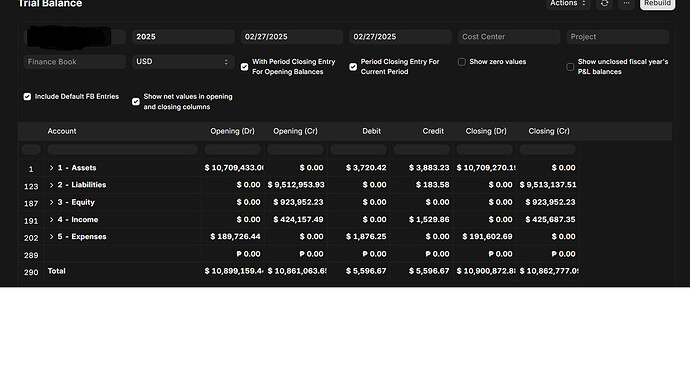
Task: Click the Closing (Dr) column header
Action: pyautogui.click(x=486, y=131)
